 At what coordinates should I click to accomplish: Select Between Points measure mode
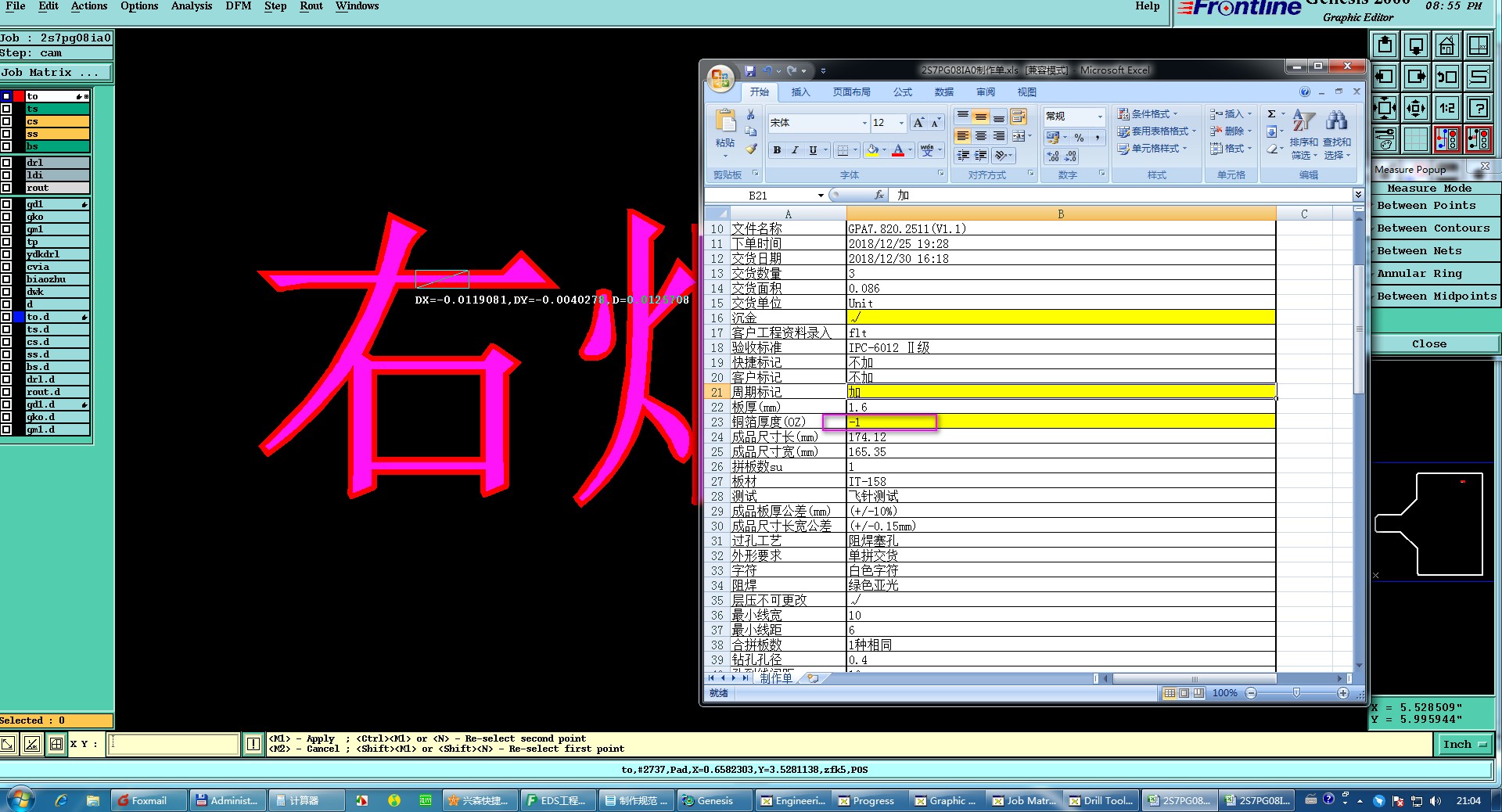tap(1436, 206)
